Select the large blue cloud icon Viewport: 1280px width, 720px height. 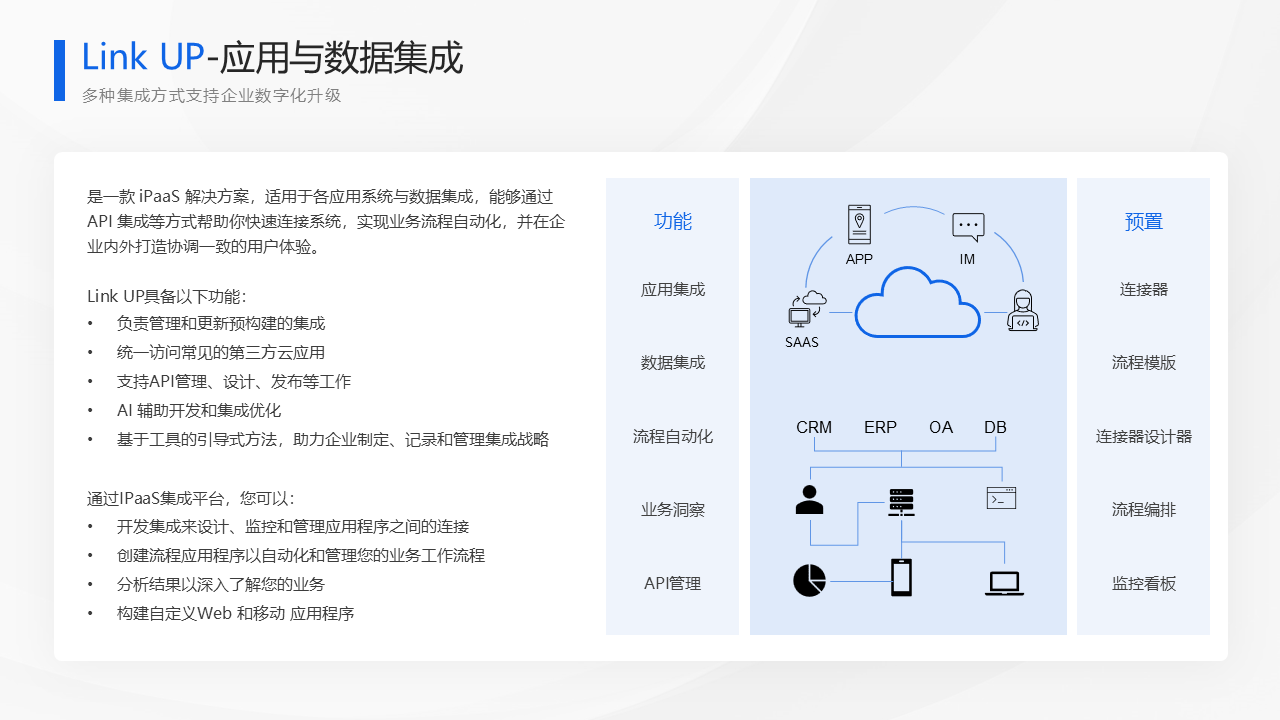coord(918,302)
